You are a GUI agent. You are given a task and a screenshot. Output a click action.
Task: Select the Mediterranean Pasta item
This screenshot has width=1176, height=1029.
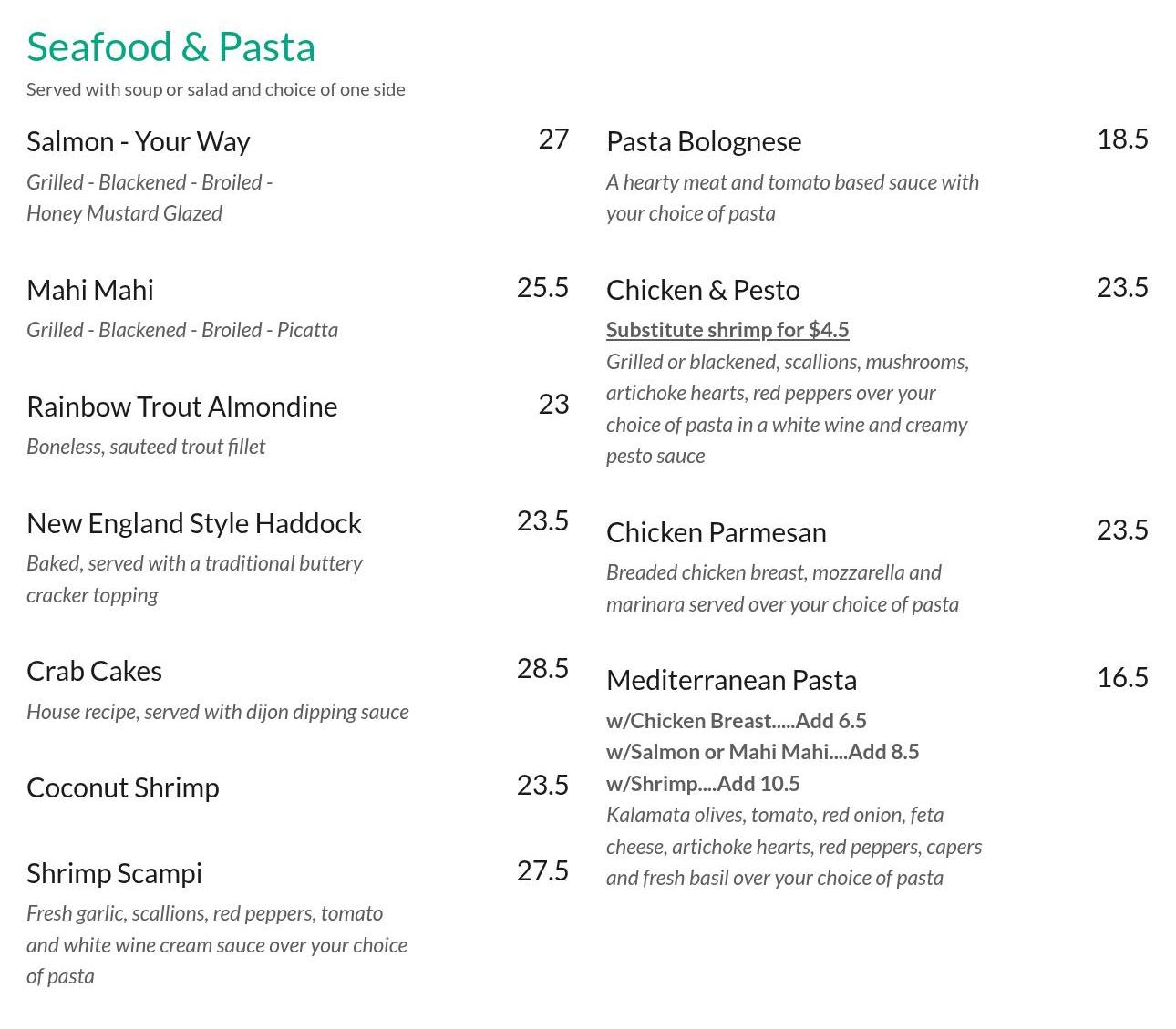pos(731,680)
